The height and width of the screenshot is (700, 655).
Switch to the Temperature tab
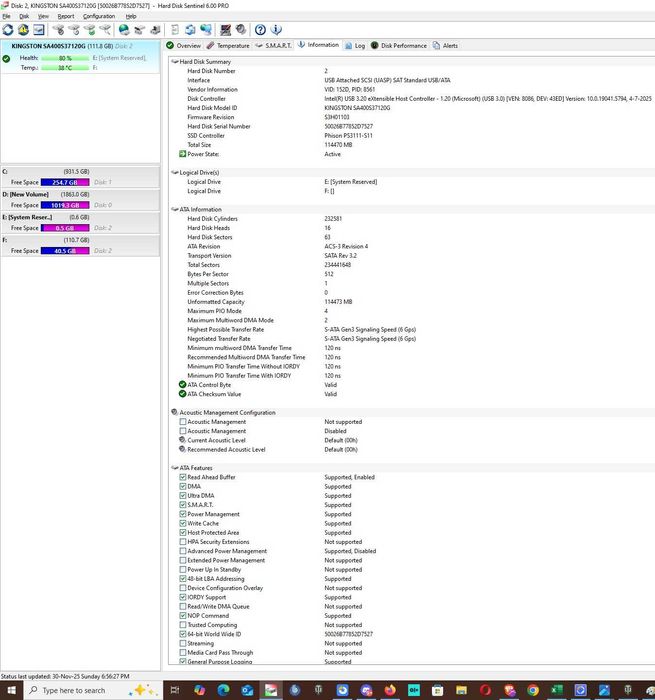point(228,46)
